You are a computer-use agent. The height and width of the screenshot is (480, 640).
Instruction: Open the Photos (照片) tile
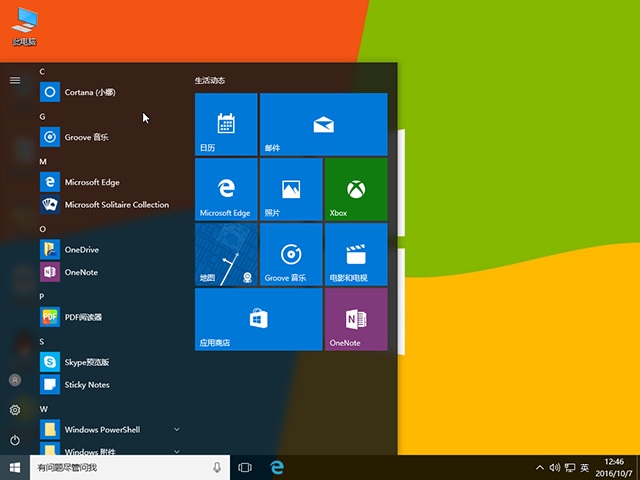pyautogui.click(x=290, y=189)
